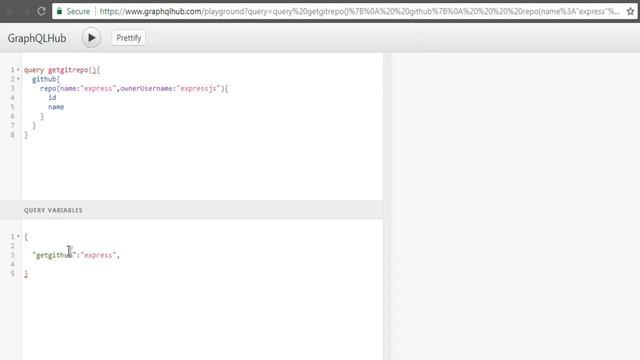This screenshot has width=640, height=360.
Task: Click the Prettify button
Action: coord(129,38)
